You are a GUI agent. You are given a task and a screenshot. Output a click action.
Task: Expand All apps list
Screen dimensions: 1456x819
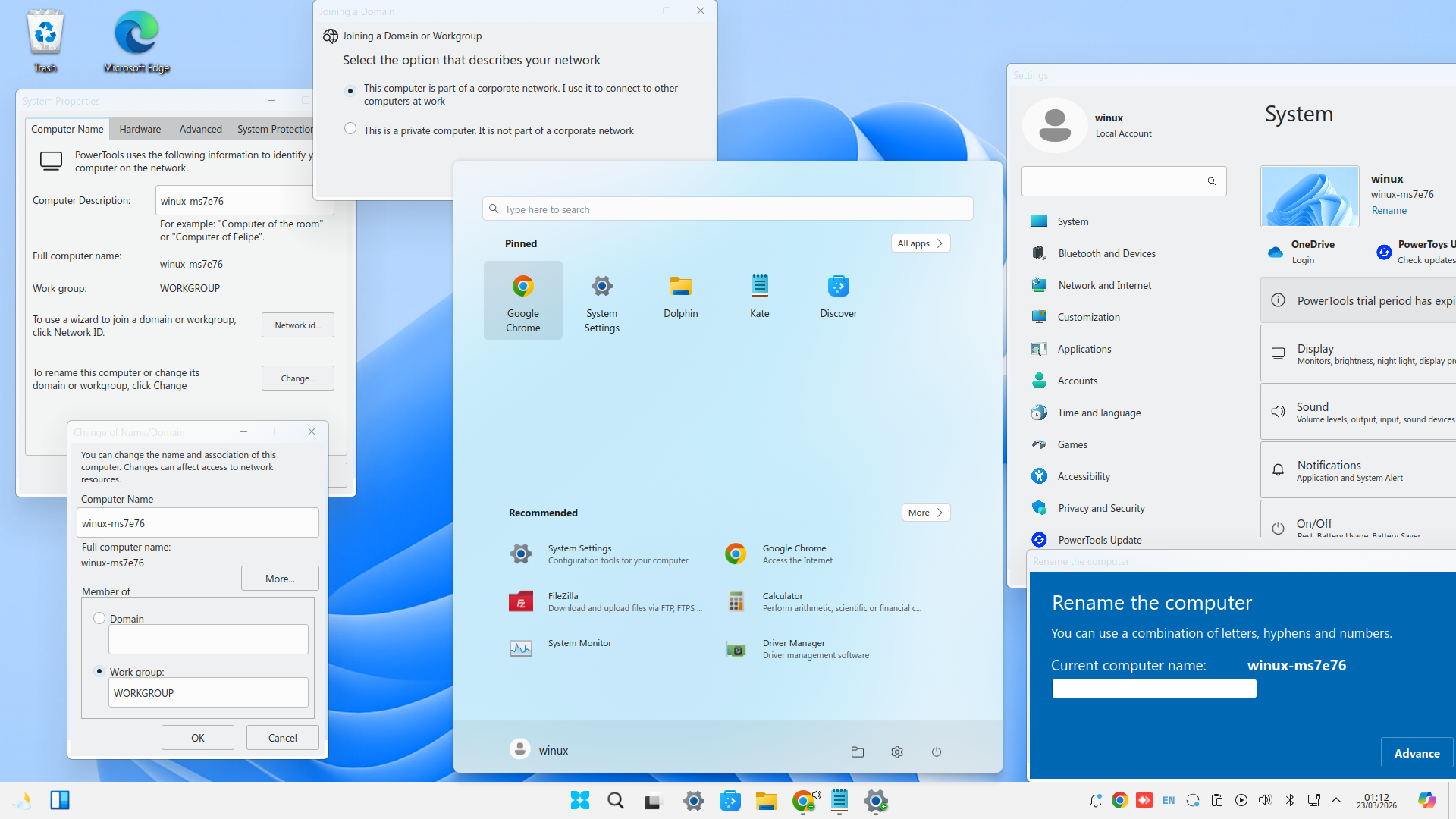920,243
